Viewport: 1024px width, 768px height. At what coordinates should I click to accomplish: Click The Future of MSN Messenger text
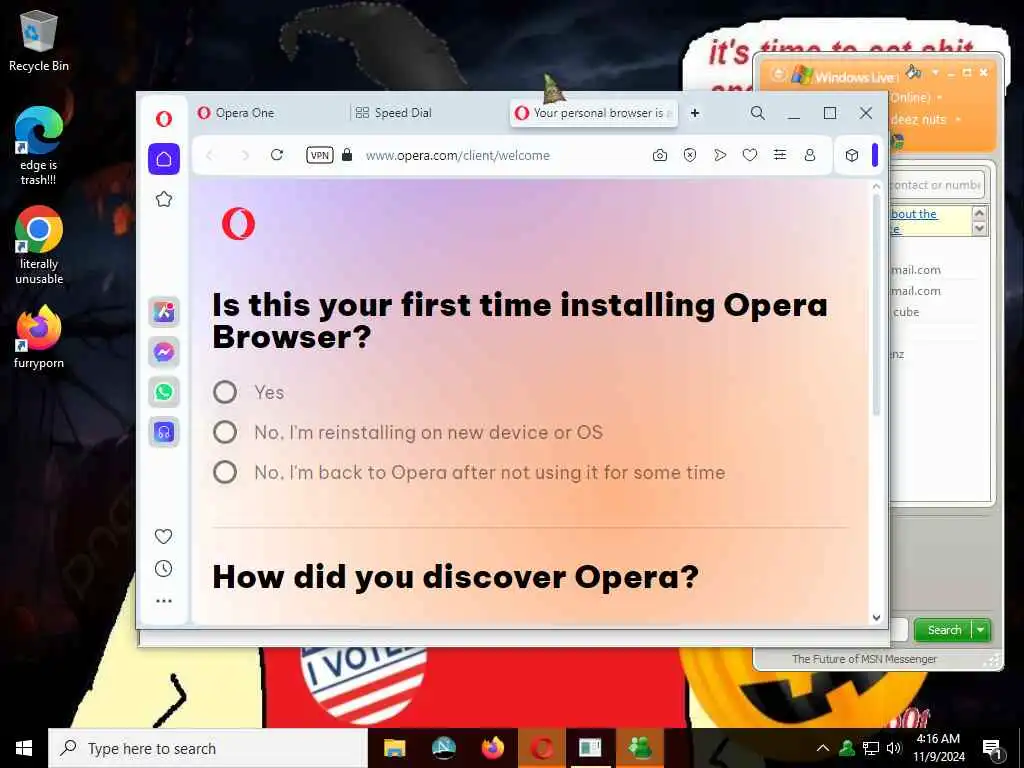point(864,659)
